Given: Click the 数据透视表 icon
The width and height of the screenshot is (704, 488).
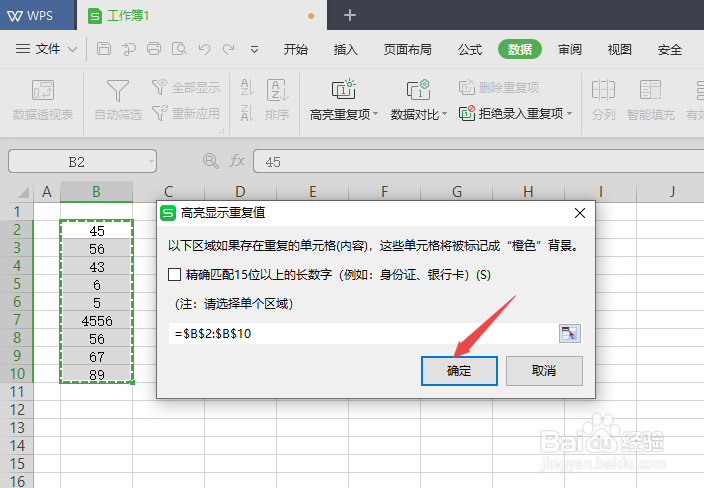Looking at the screenshot, I should coord(43,90).
